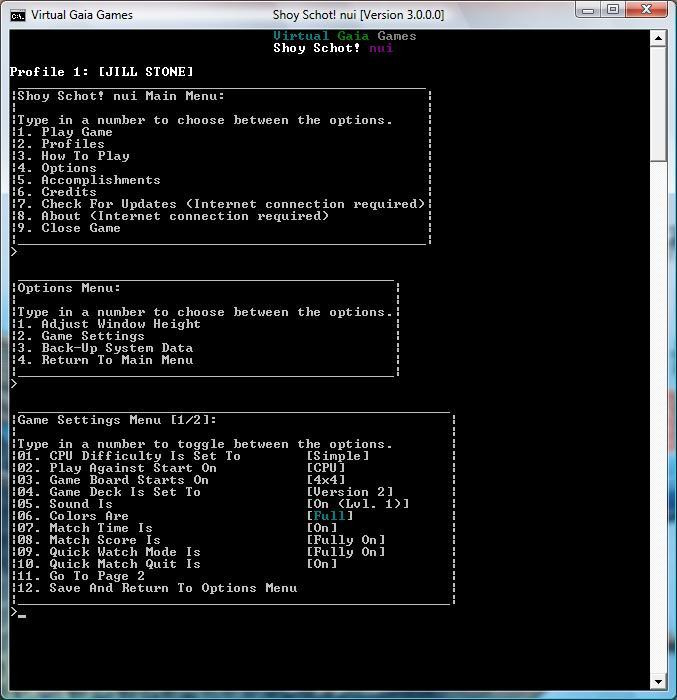Click the scrollbar up arrow
The image size is (677, 700).
658,38
